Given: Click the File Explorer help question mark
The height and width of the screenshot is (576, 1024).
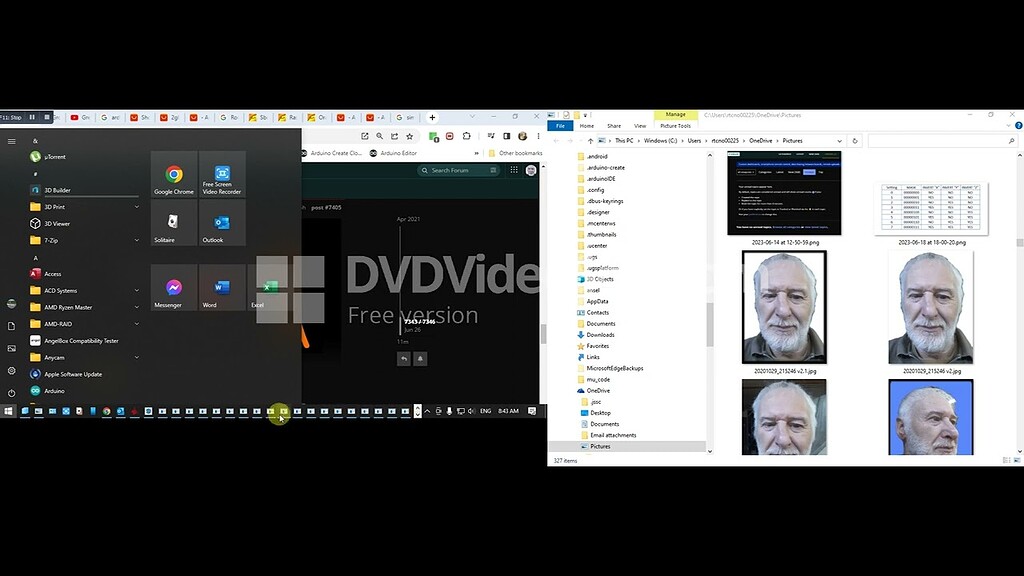Looking at the screenshot, I should [1018, 126].
